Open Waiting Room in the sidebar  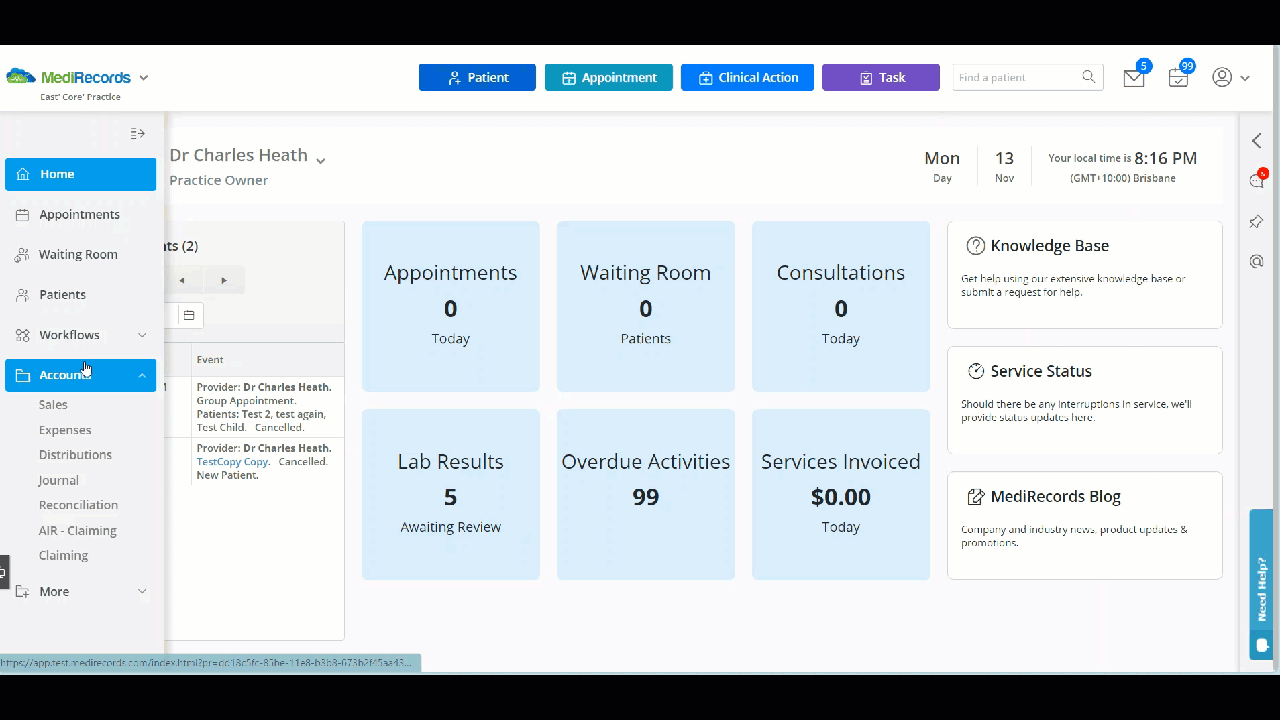click(80, 254)
